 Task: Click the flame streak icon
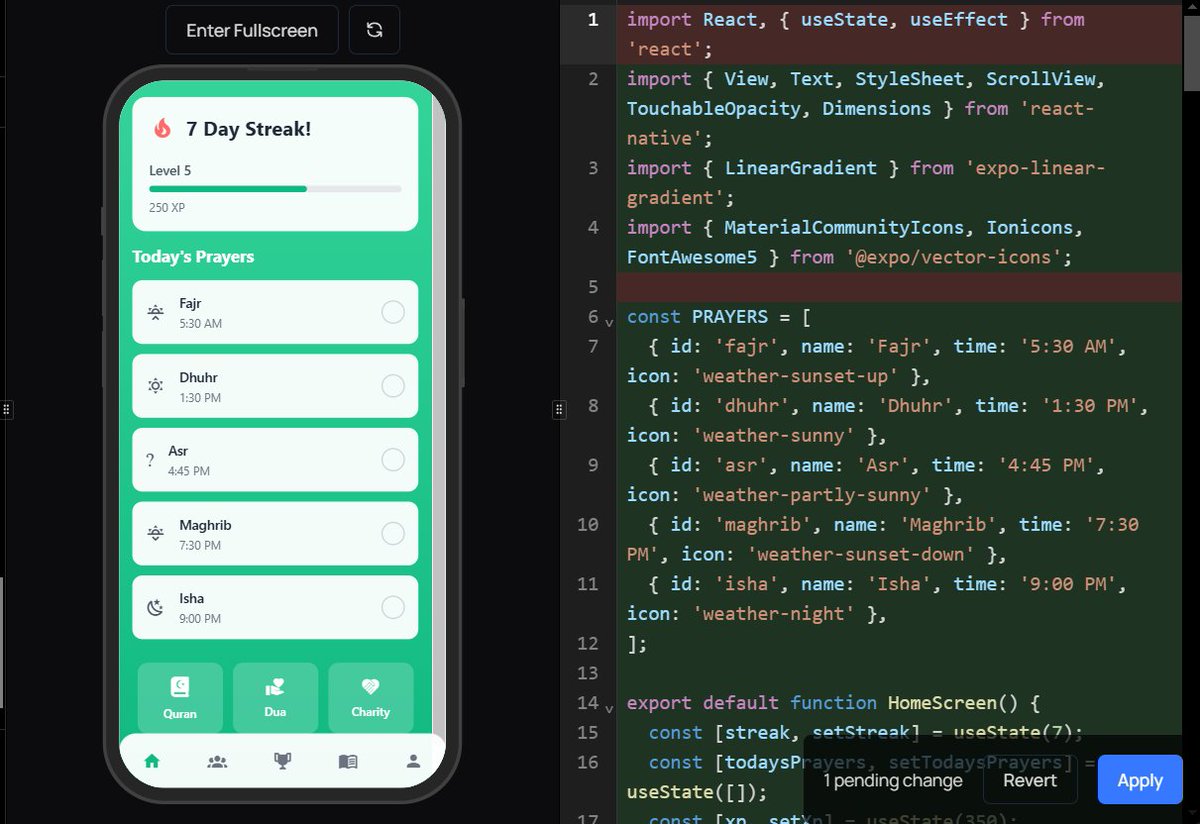[162, 129]
